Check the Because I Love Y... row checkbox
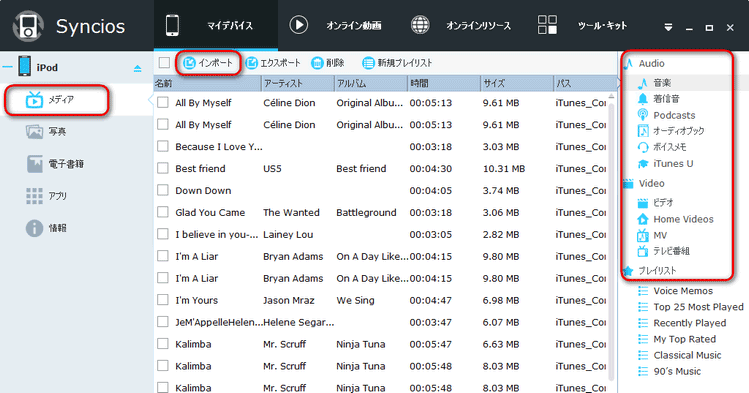Image resolution: width=749 pixels, height=393 pixels. (x=163, y=146)
